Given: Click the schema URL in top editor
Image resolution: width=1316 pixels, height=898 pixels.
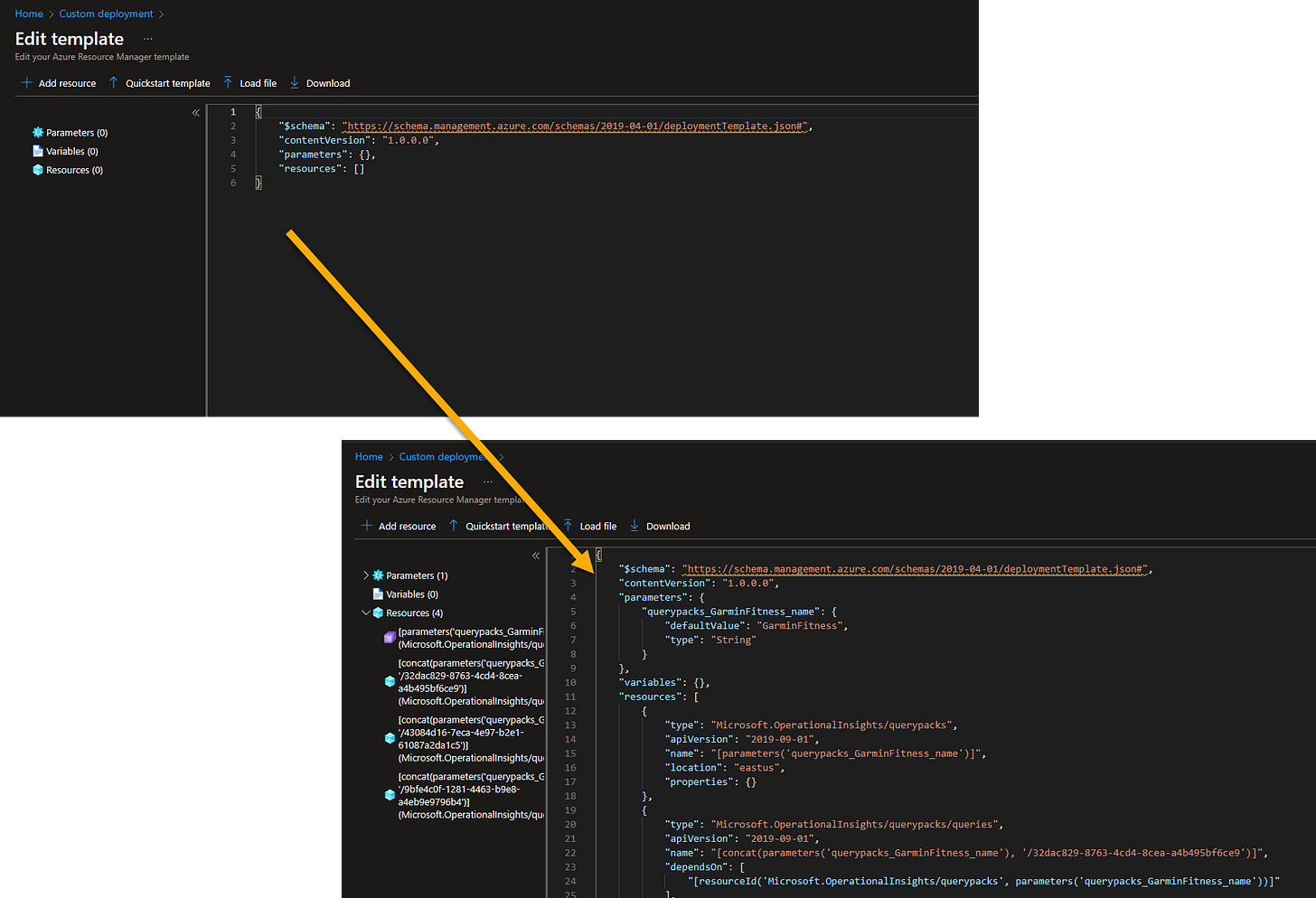Looking at the screenshot, I should point(575,126).
